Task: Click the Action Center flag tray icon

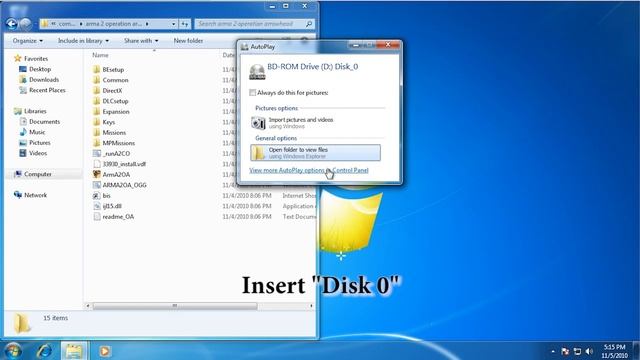Action: tap(565, 351)
